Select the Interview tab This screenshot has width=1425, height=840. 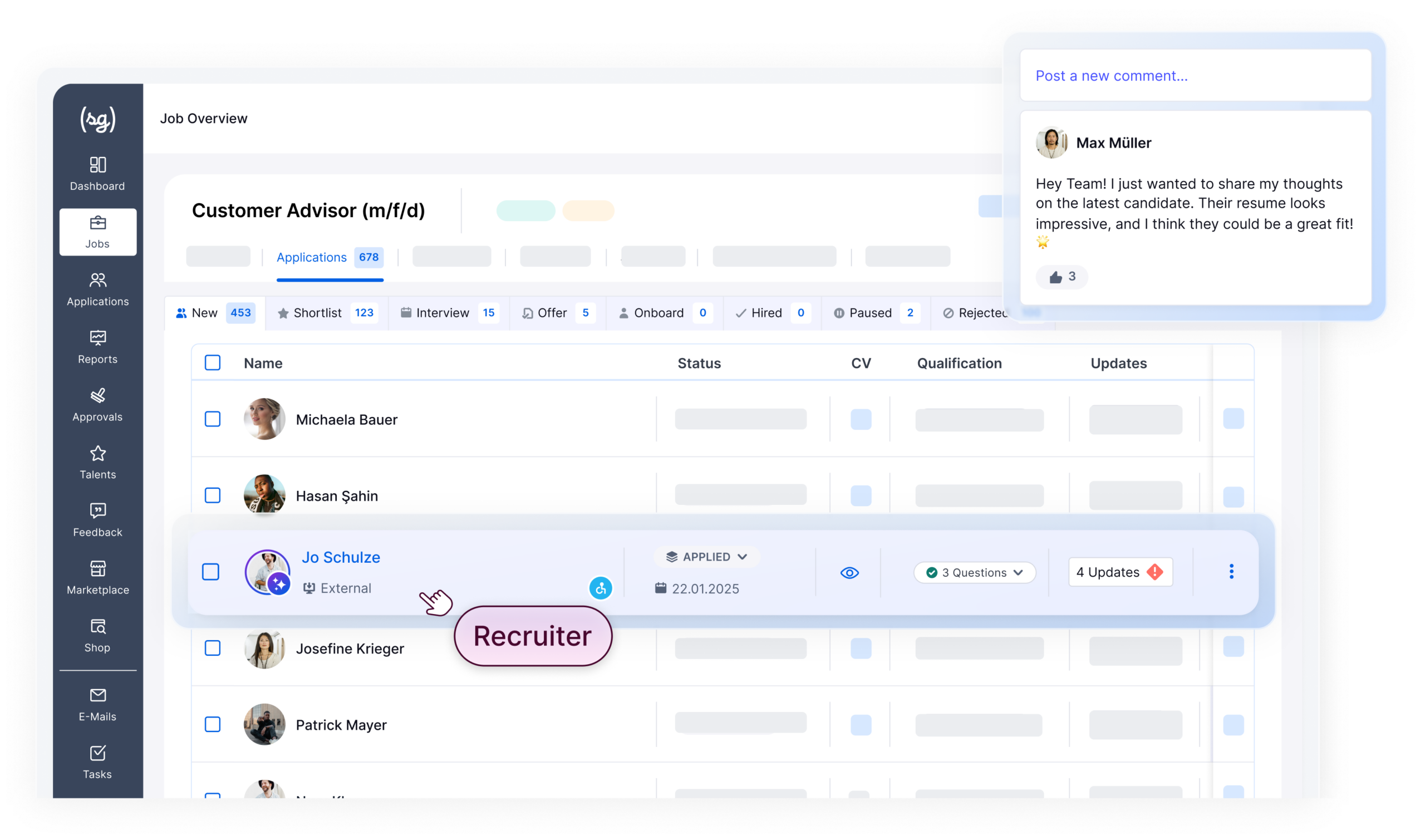point(442,312)
